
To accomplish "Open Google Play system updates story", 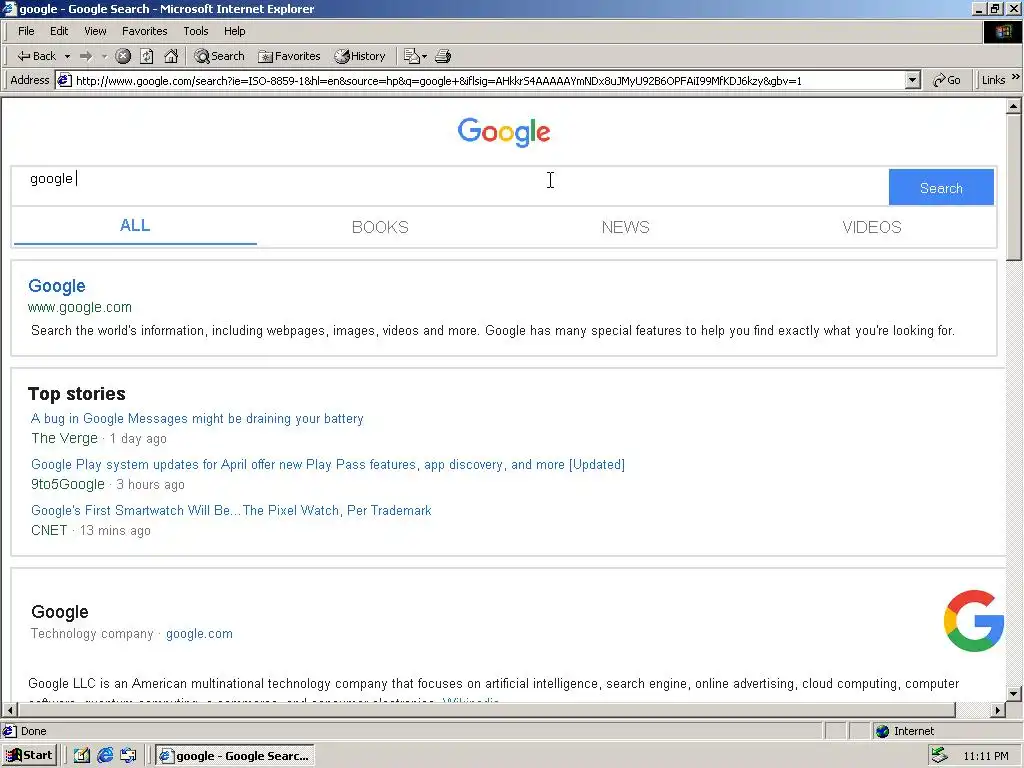I will tap(328, 464).
